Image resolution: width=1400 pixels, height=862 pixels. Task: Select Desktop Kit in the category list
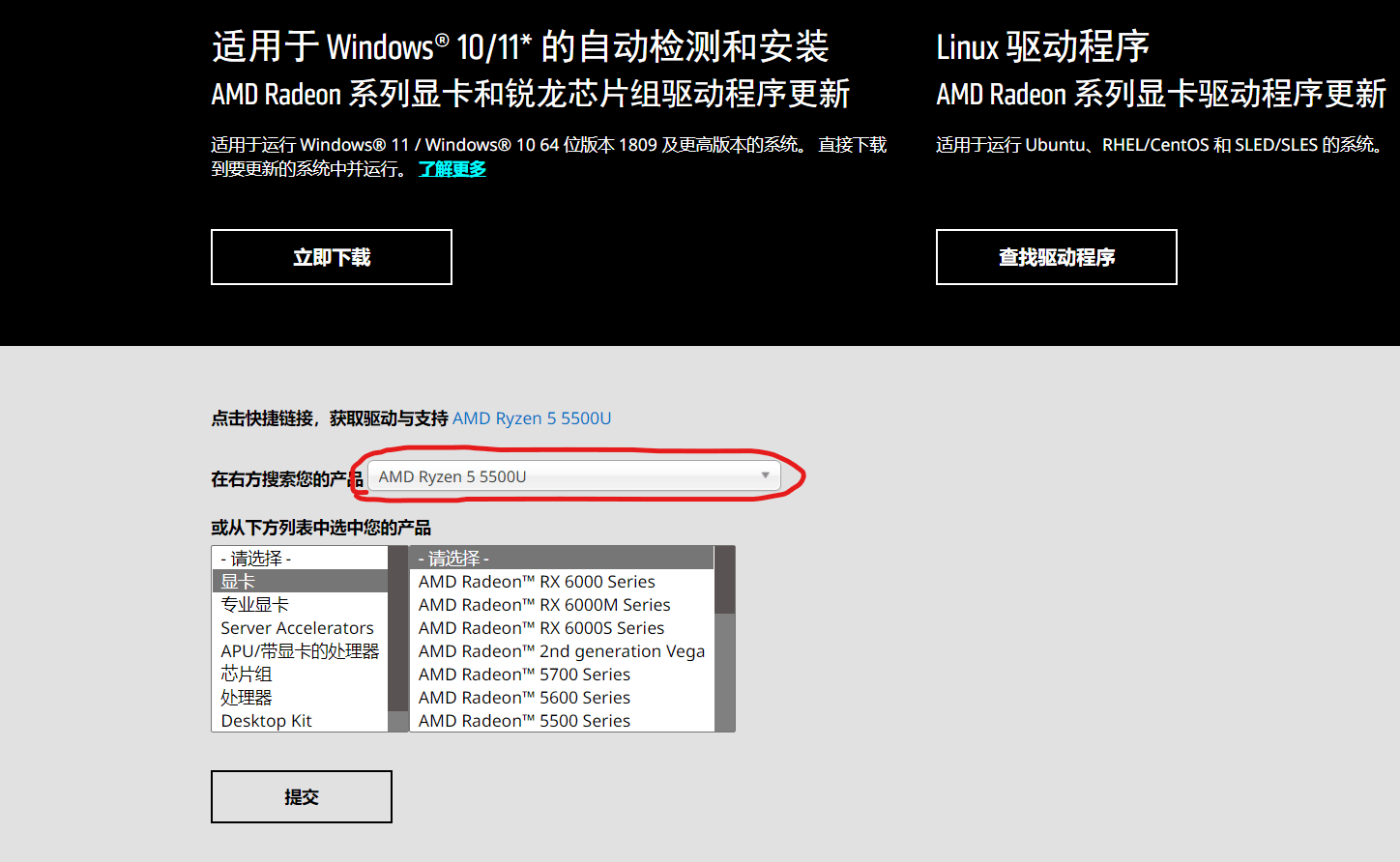[x=300, y=720]
